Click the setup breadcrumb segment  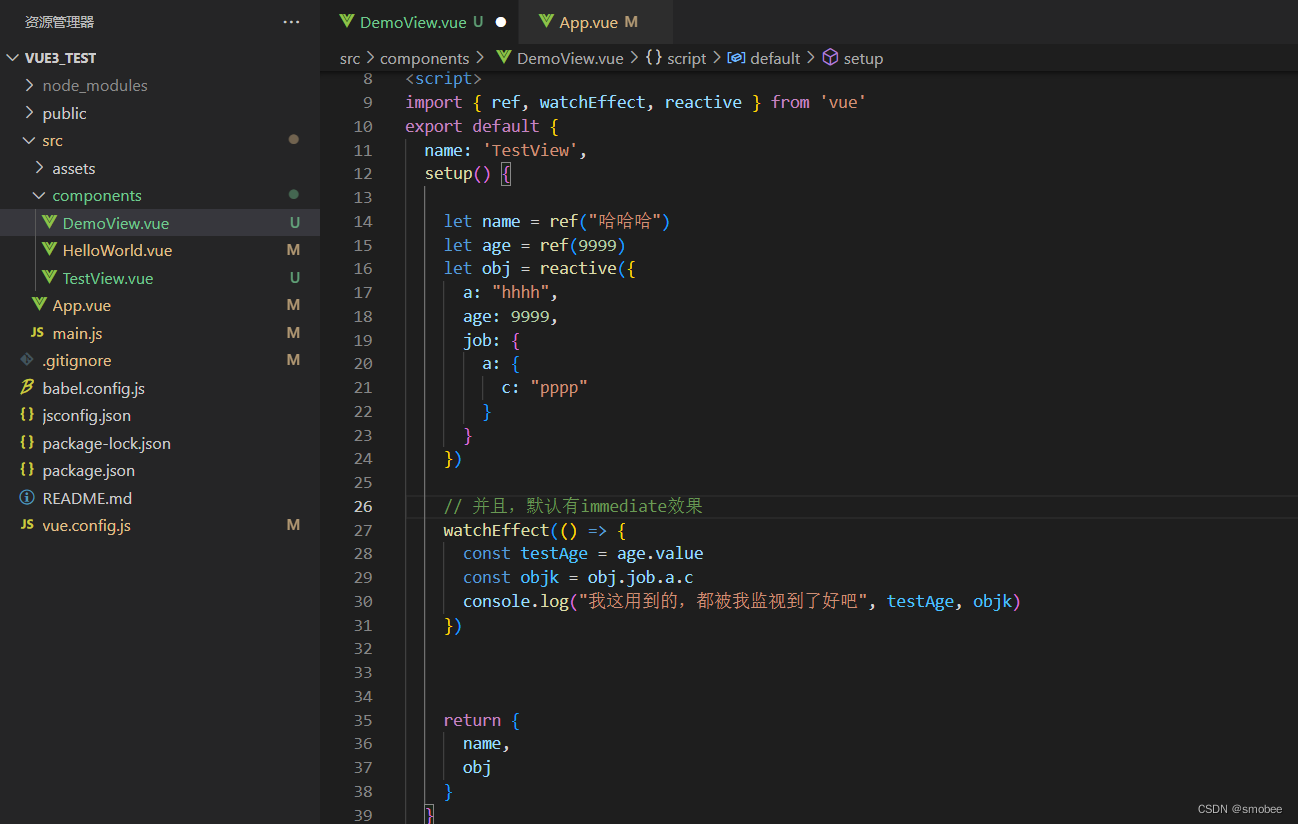(863, 59)
